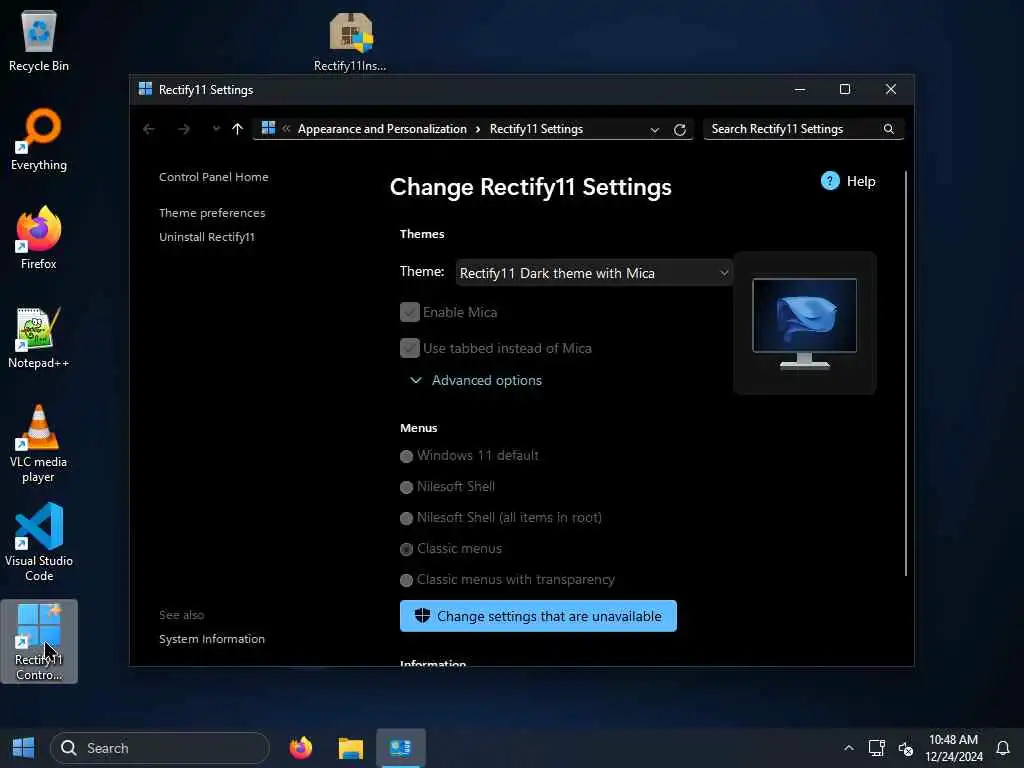Click the address bar double chevron

click(286, 128)
